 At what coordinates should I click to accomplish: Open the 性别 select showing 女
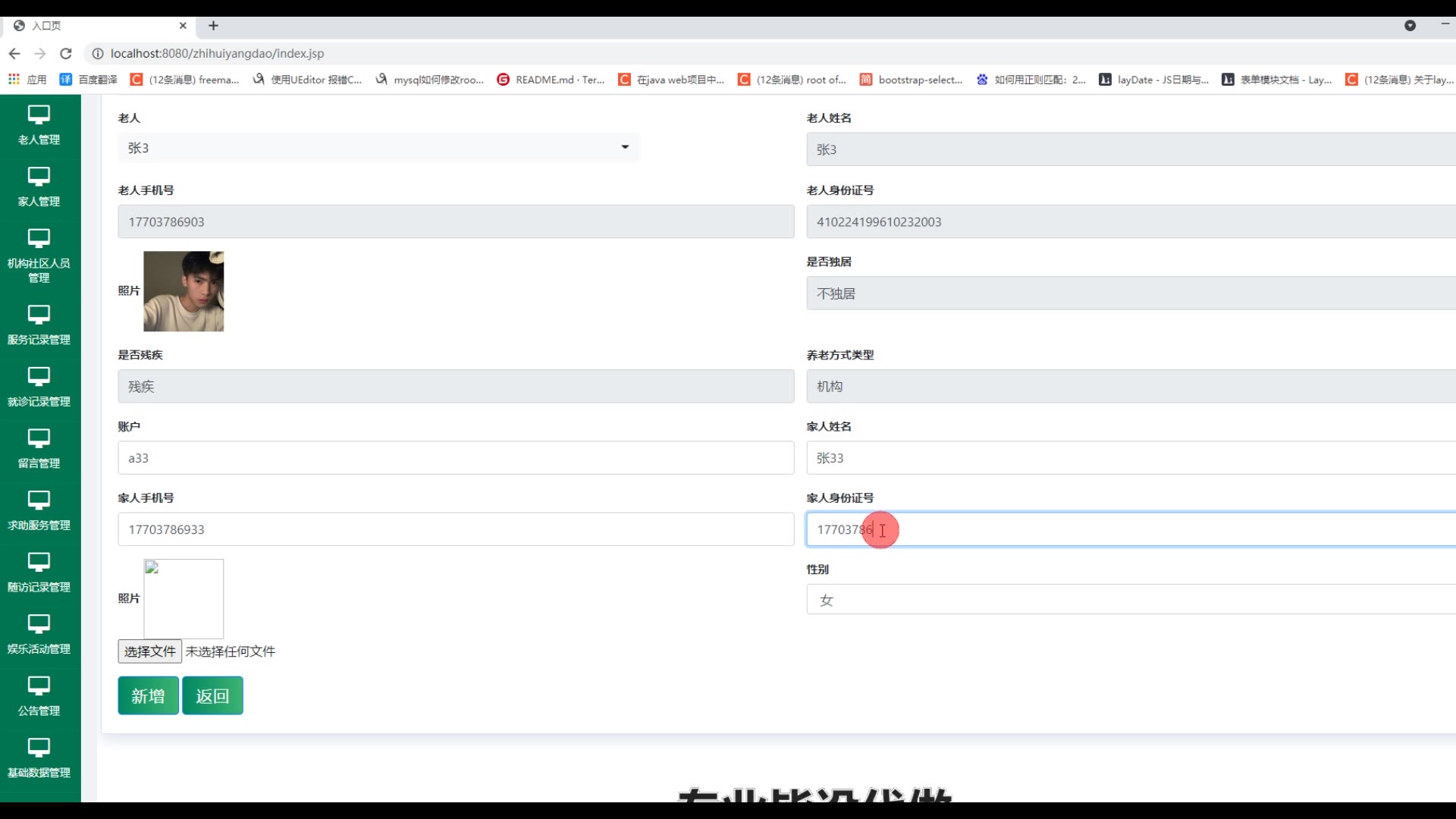pos(1130,600)
